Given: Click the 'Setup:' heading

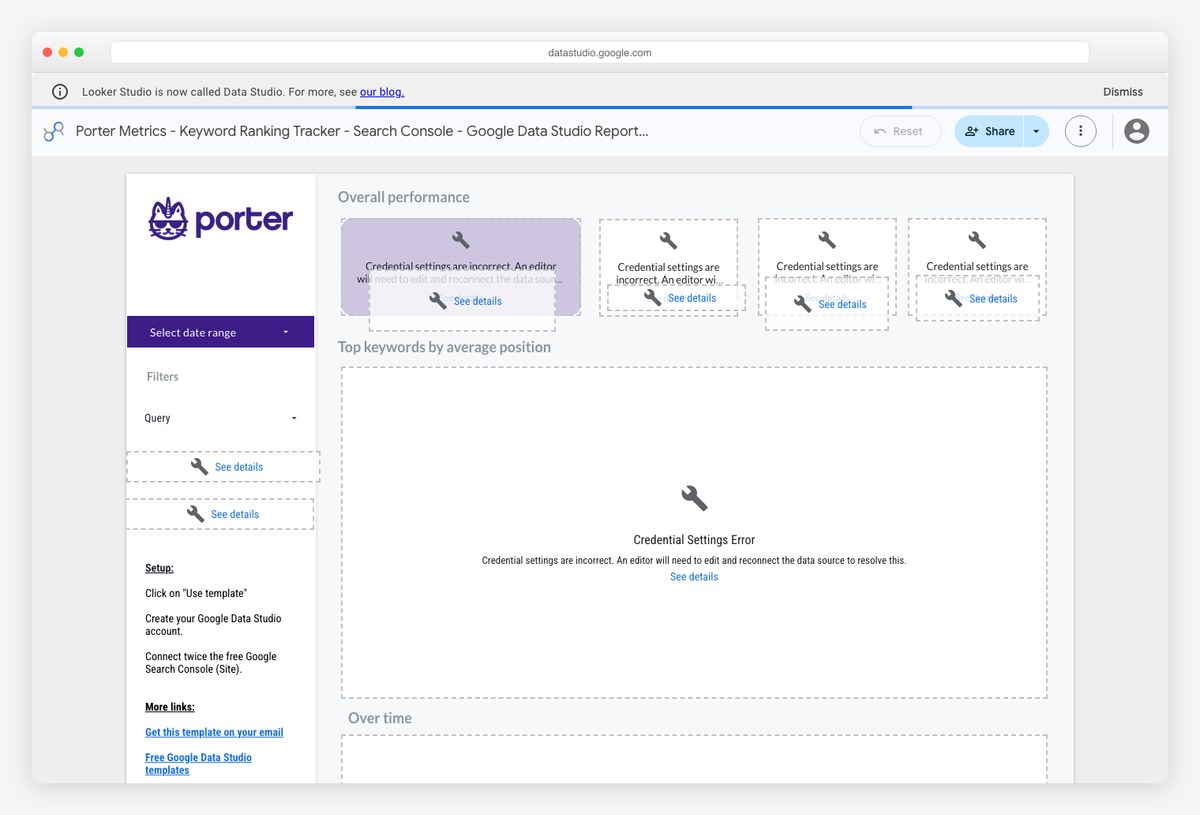Looking at the screenshot, I should (159, 568).
